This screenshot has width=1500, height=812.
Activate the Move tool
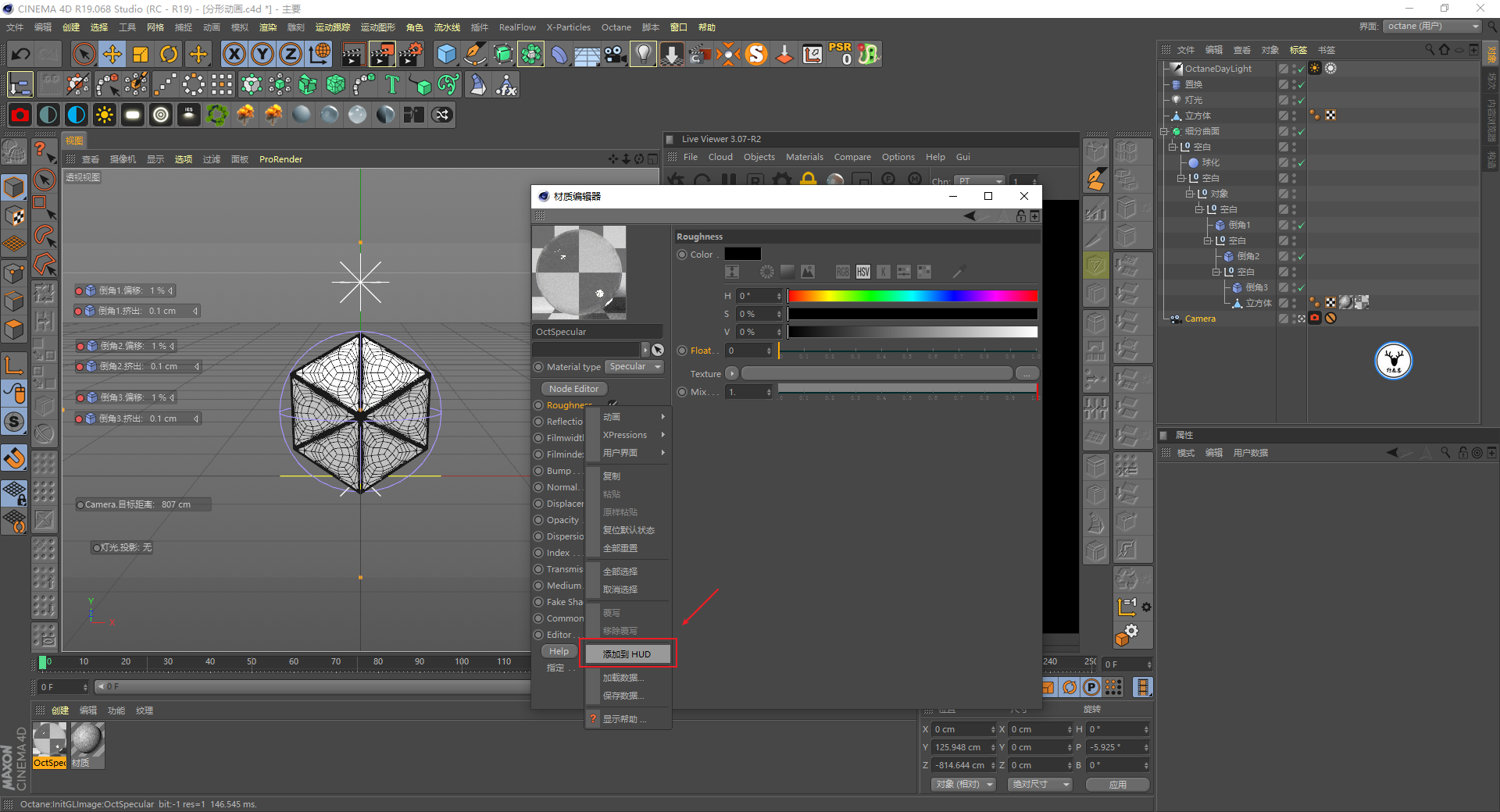click(x=112, y=54)
